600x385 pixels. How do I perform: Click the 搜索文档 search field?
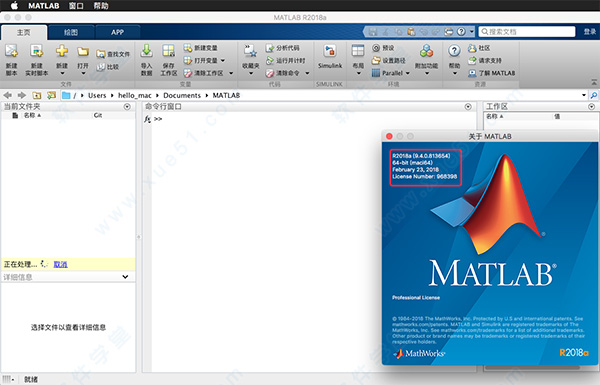[527, 32]
